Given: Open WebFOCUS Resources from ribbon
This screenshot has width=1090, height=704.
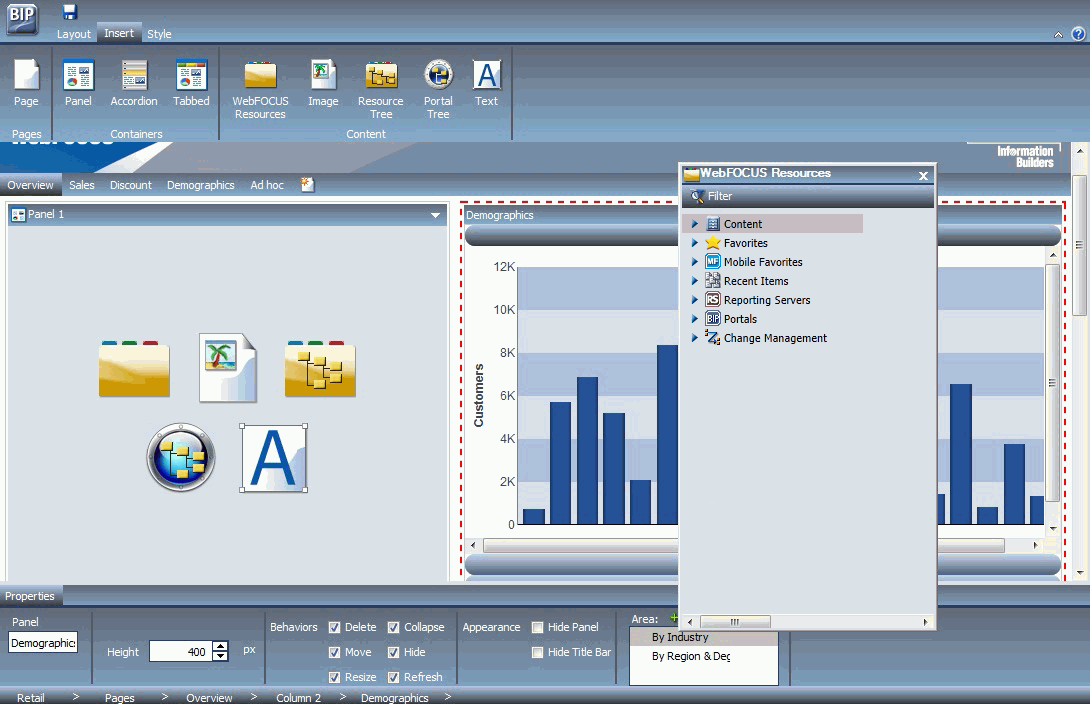Looking at the screenshot, I should 260,90.
